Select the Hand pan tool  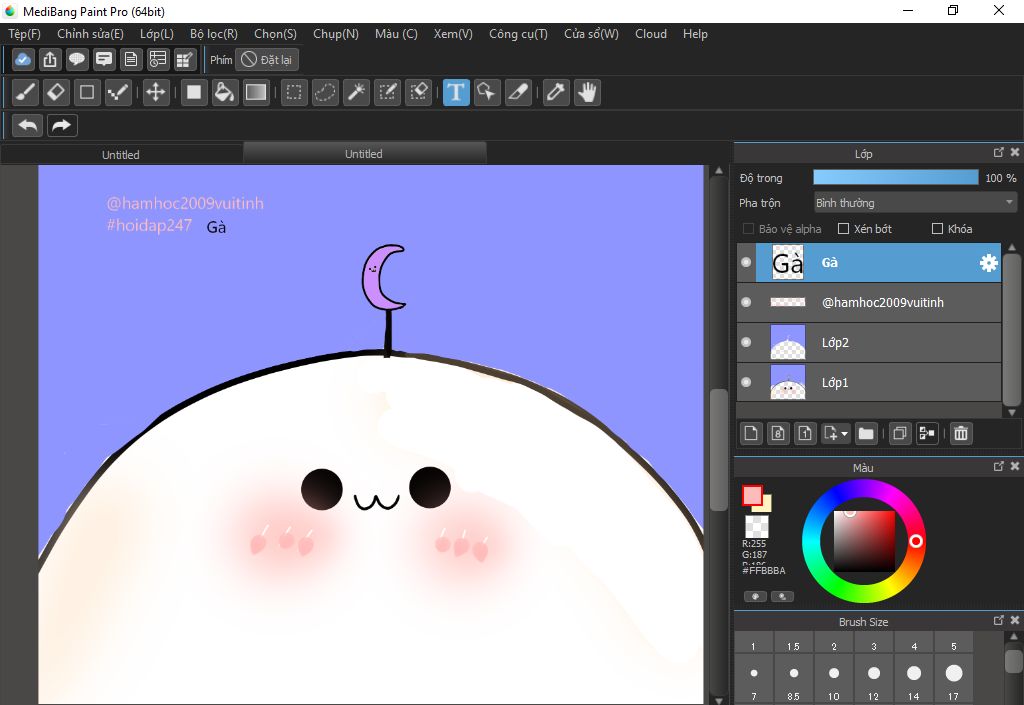click(588, 92)
